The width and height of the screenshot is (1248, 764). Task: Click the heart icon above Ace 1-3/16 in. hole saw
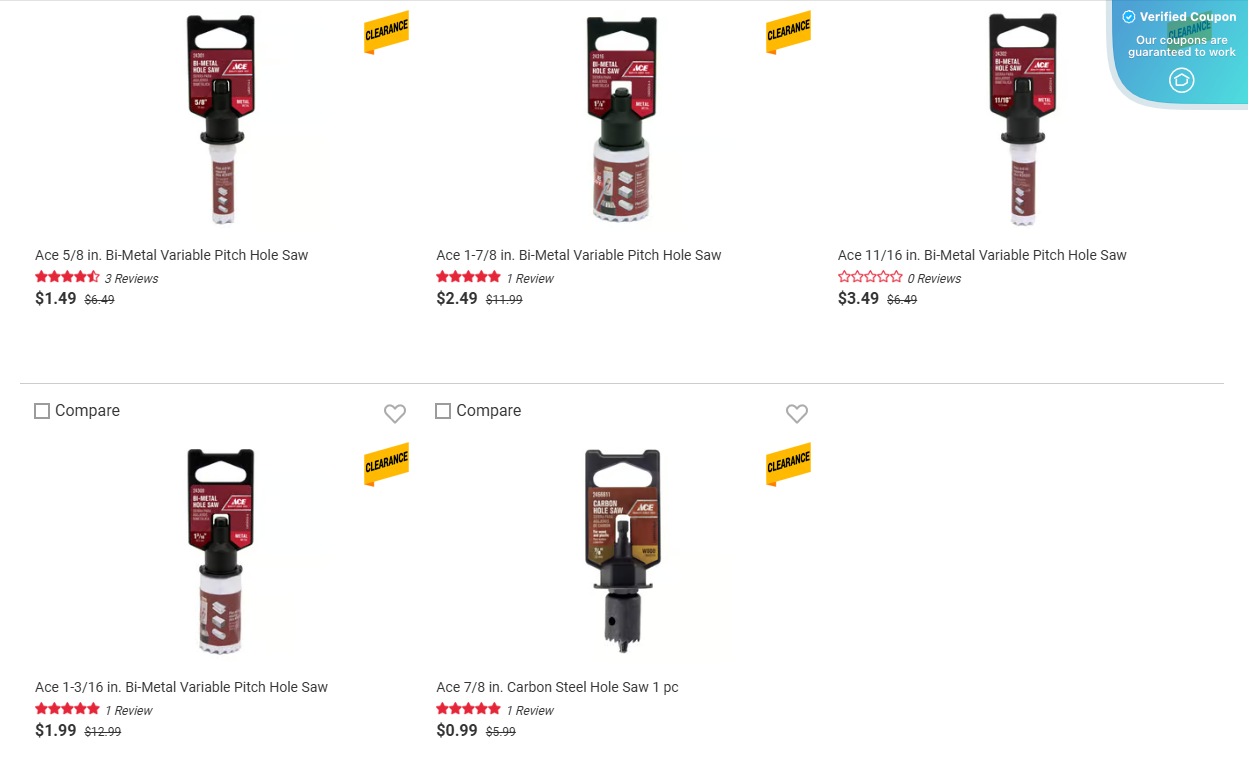395,413
